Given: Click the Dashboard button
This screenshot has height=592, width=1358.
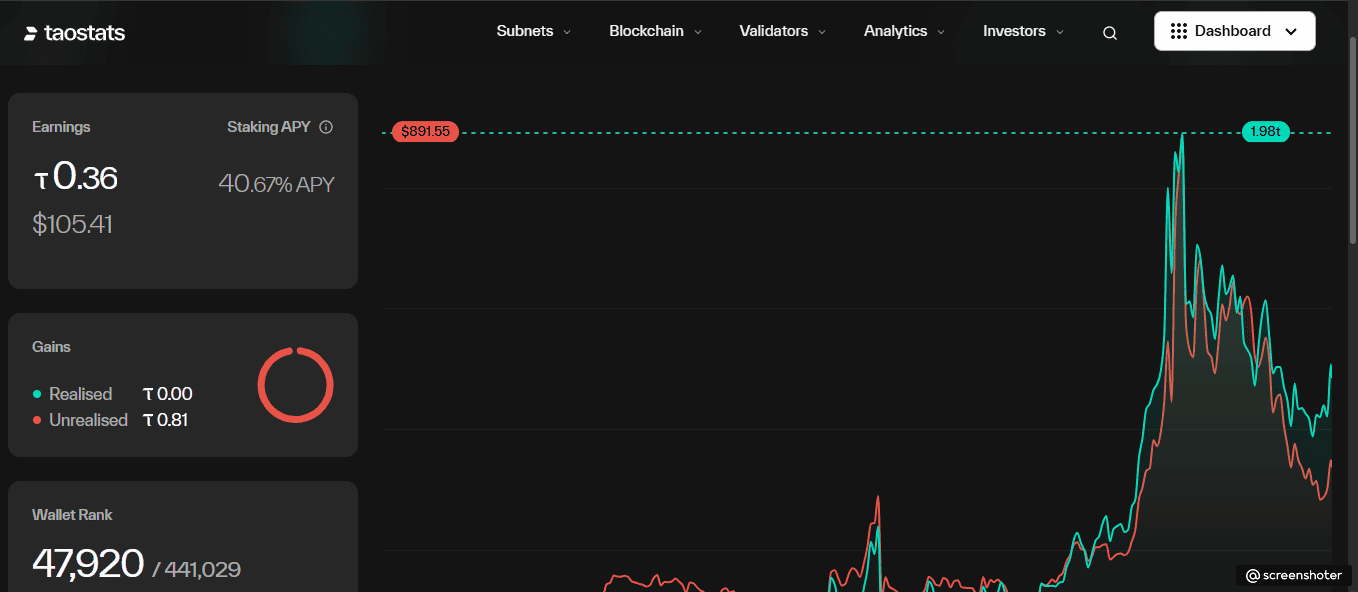Looking at the screenshot, I should point(1234,31).
